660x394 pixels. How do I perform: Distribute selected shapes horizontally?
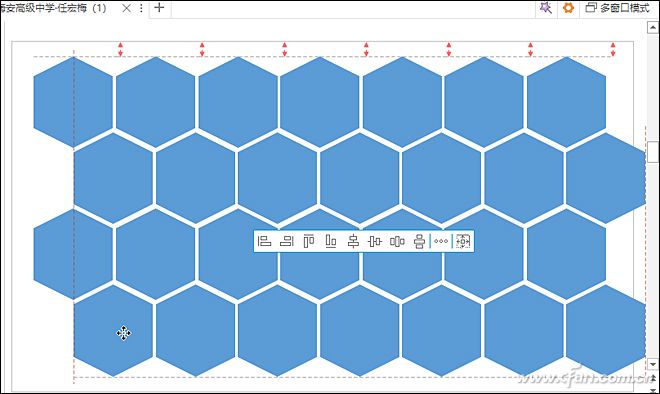pyautogui.click(x=397, y=241)
